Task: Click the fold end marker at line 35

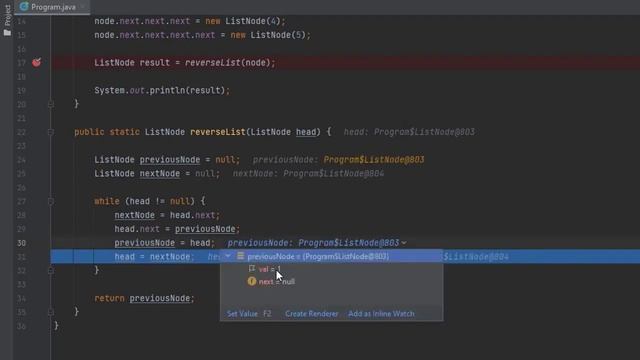Action: [x=51, y=312]
